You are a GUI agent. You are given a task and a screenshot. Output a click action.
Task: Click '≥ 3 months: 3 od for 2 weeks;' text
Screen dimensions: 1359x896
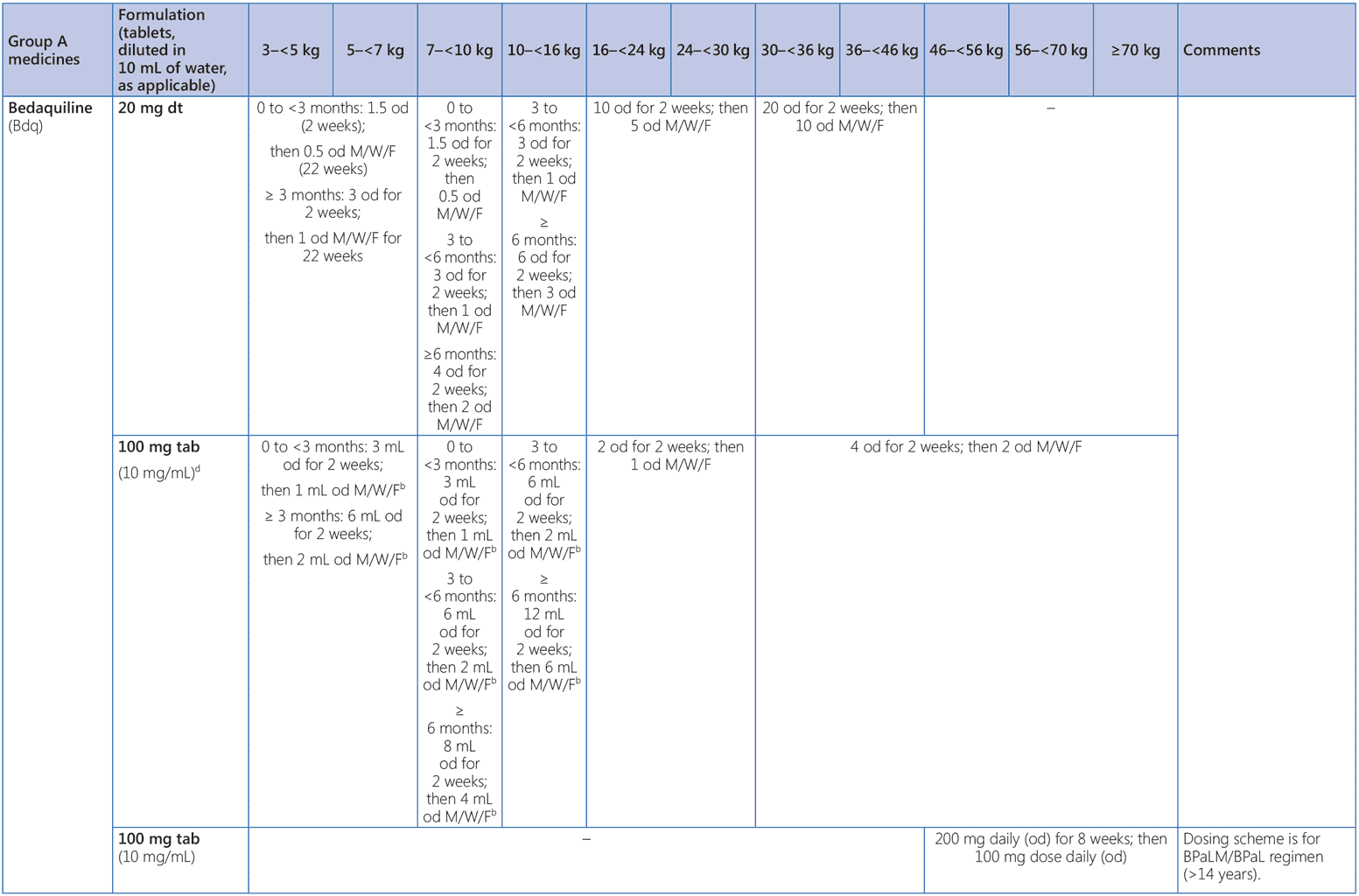point(333,203)
